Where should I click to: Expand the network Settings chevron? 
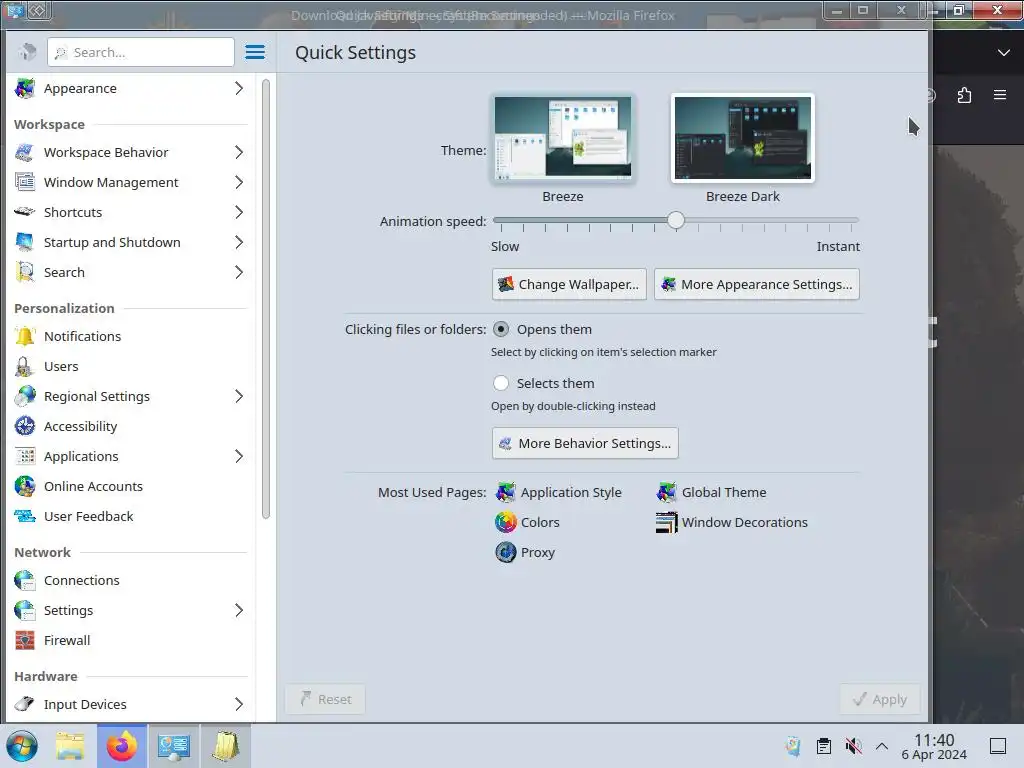[x=239, y=611]
